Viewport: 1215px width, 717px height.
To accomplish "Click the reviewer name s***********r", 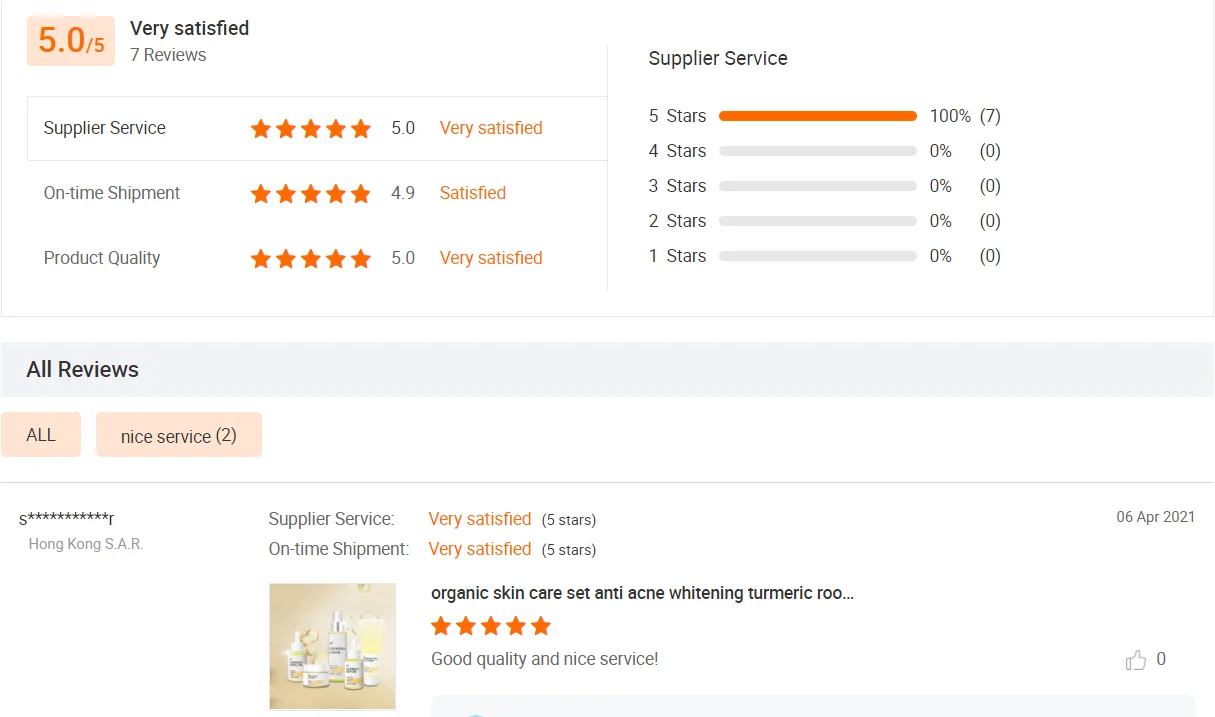I will pyautogui.click(x=66, y=519).
